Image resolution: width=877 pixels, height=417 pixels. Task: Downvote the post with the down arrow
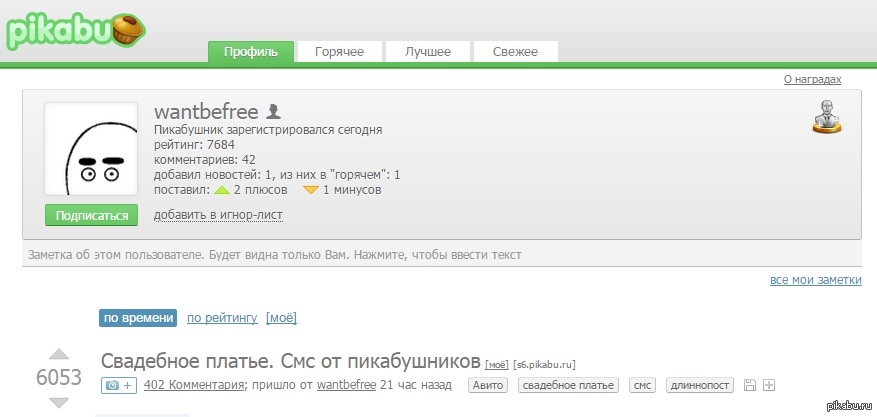pyautogui.click(x=59, y=402)
